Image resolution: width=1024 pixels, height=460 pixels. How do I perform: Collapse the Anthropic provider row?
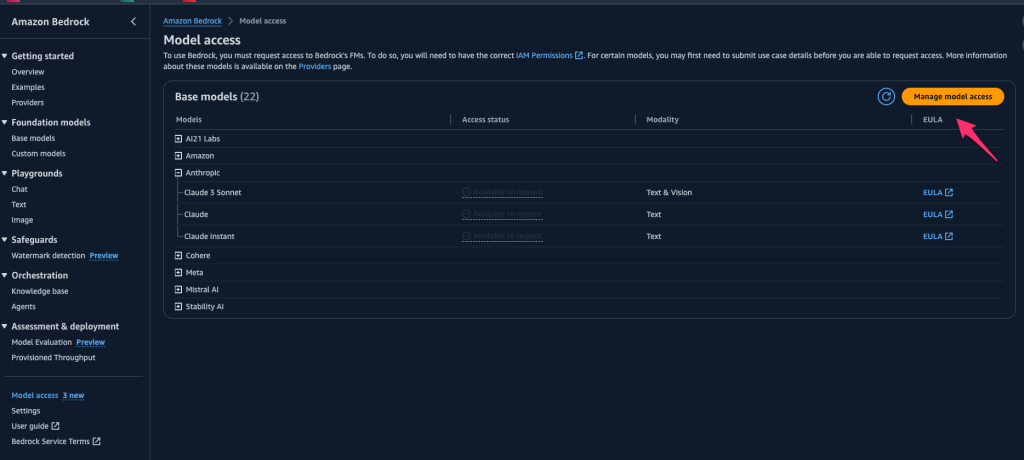[x=178, y=173]
